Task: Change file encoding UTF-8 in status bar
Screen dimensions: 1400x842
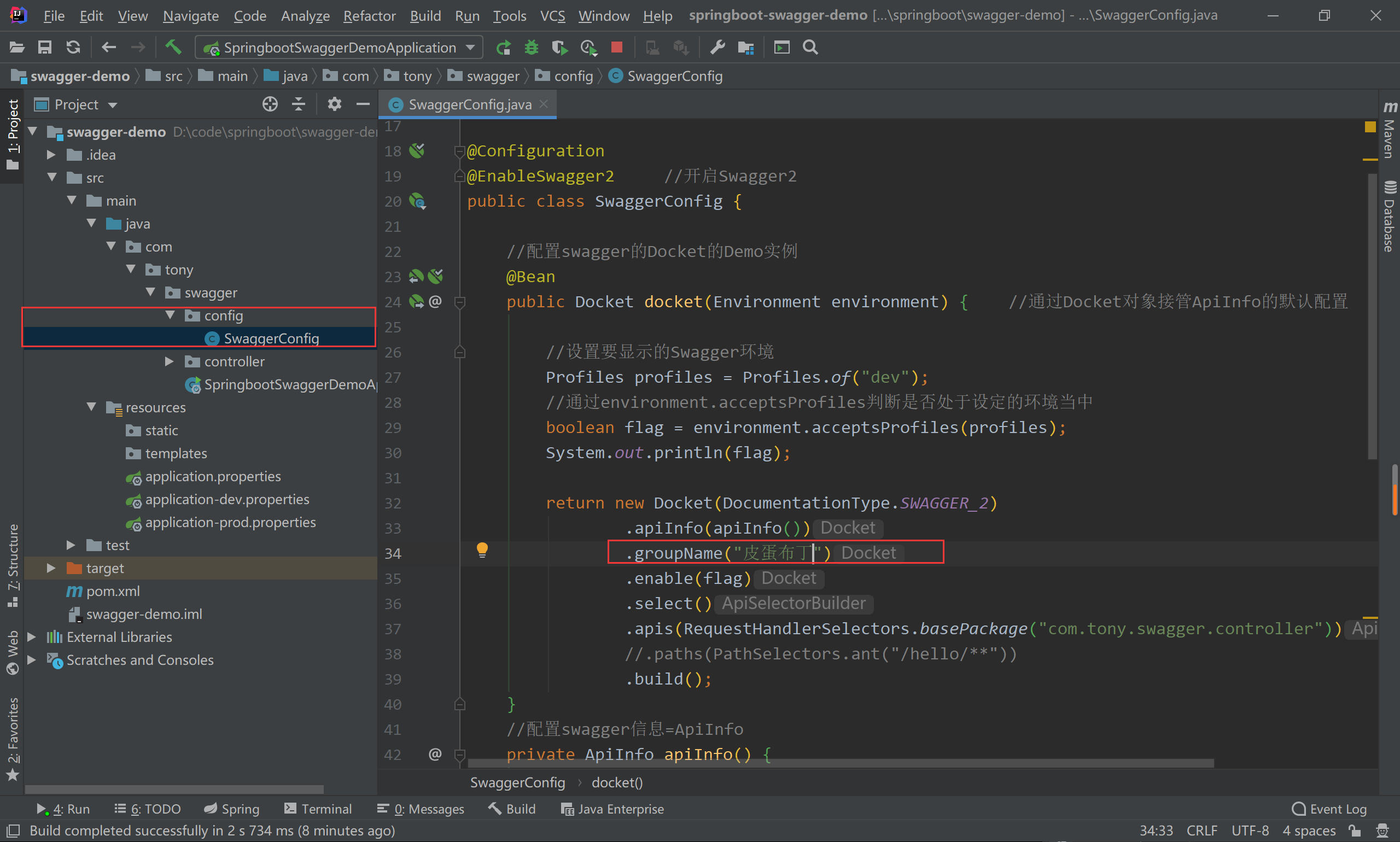Action: (1250, 831)
